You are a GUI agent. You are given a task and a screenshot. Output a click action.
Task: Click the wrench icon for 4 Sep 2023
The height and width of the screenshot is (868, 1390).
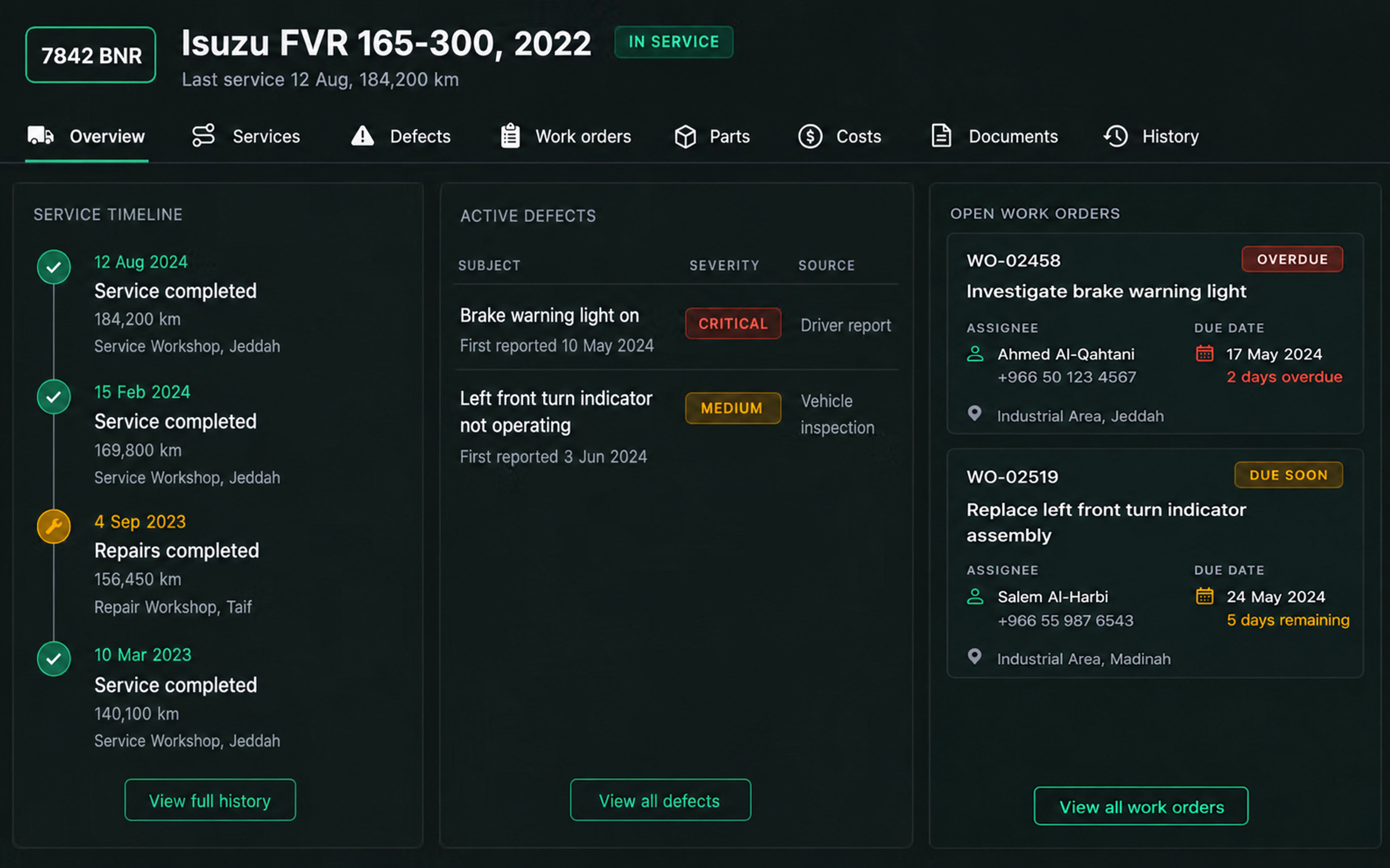(x=54, y=526)
